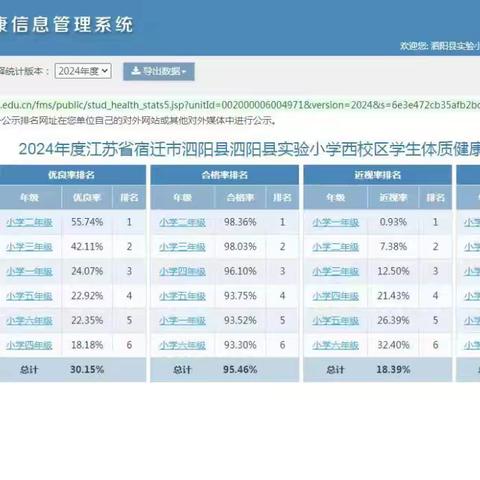Open 小学六年级 link in the 93.30% row
Screen dimensions: 480x480
coord(182,345)
